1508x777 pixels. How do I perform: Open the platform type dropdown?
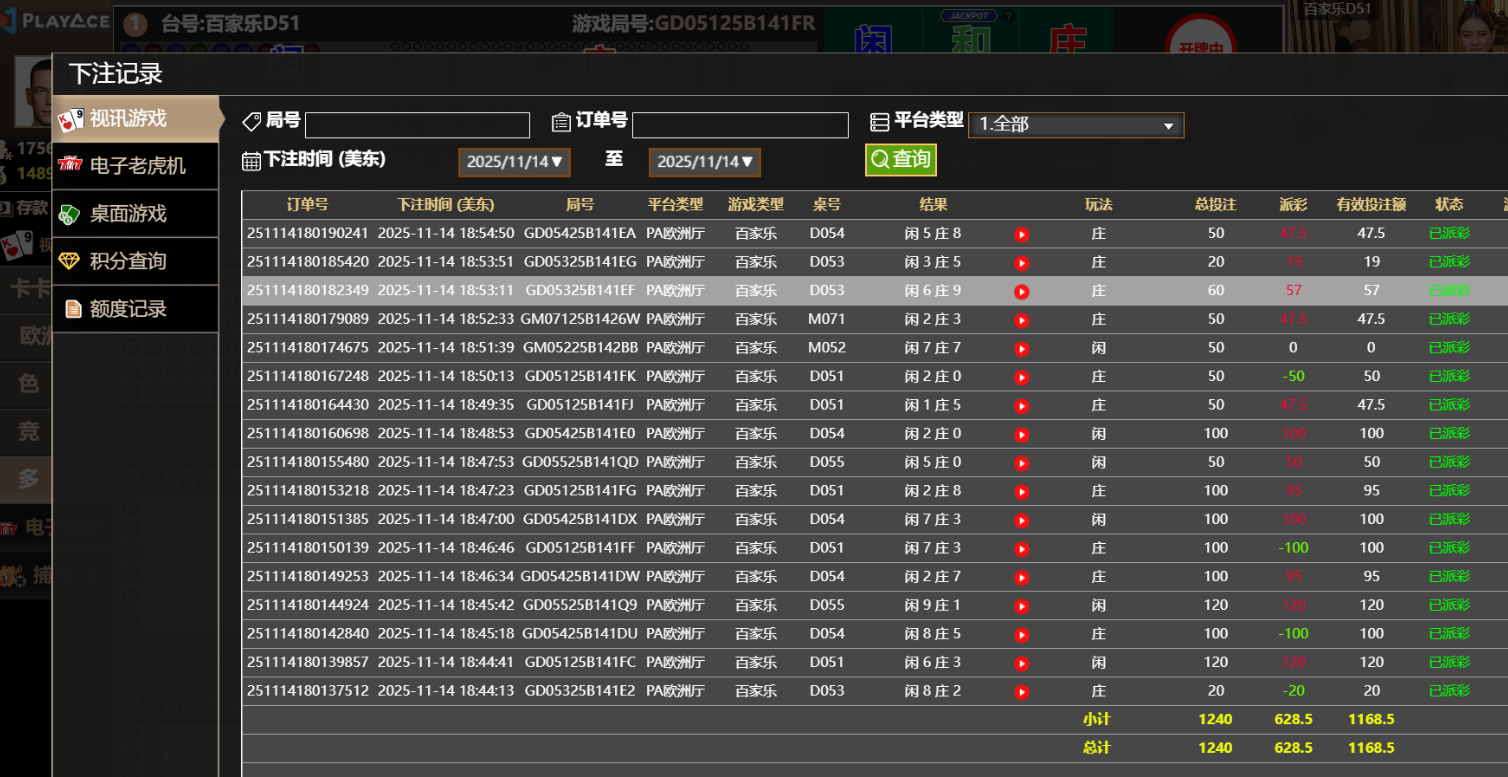click(x=1075, y=125)
